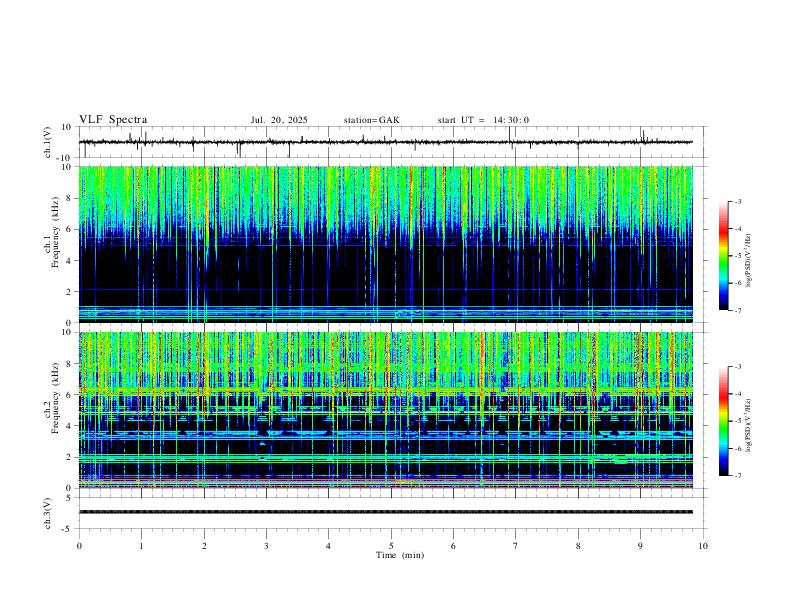Click the ch.1 colorbar "log(PSD)(V²/Hz)" label
Image resolution: width=792 pixels, height=612 pixels.
pos(748,260)
